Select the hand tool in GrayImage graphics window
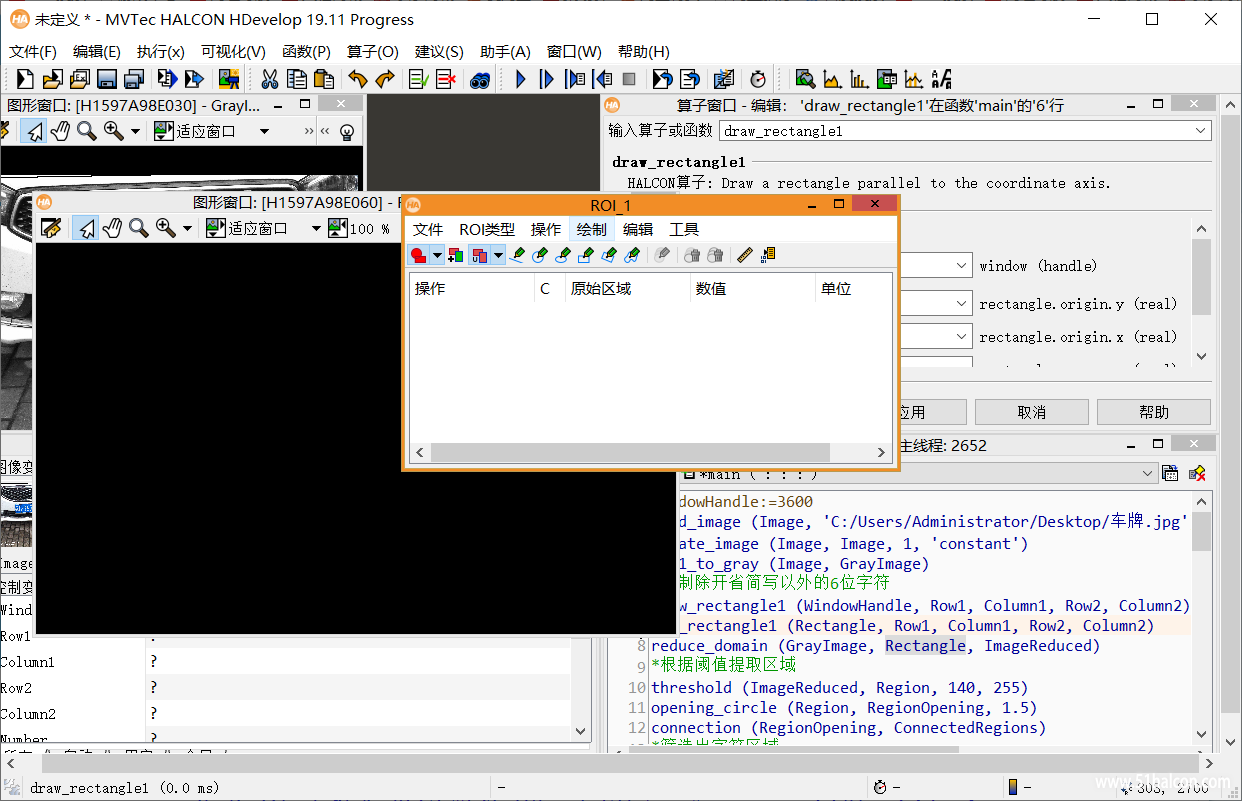This screenshot has height=801, width=1242. coord(60,130)
